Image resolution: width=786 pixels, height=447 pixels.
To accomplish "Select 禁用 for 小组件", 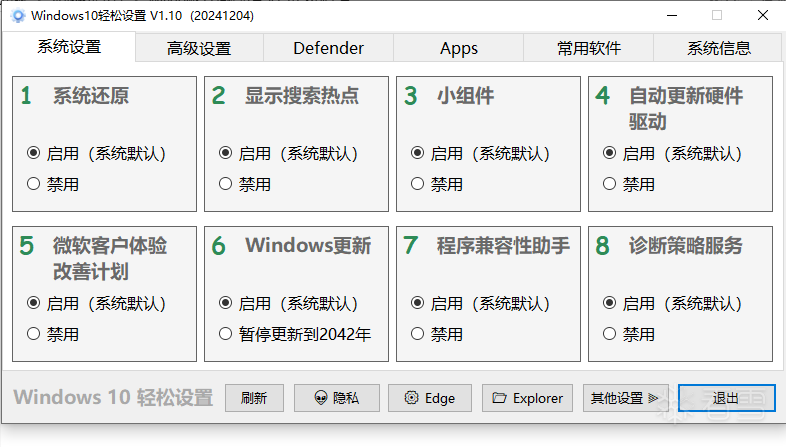I will 437,184.
